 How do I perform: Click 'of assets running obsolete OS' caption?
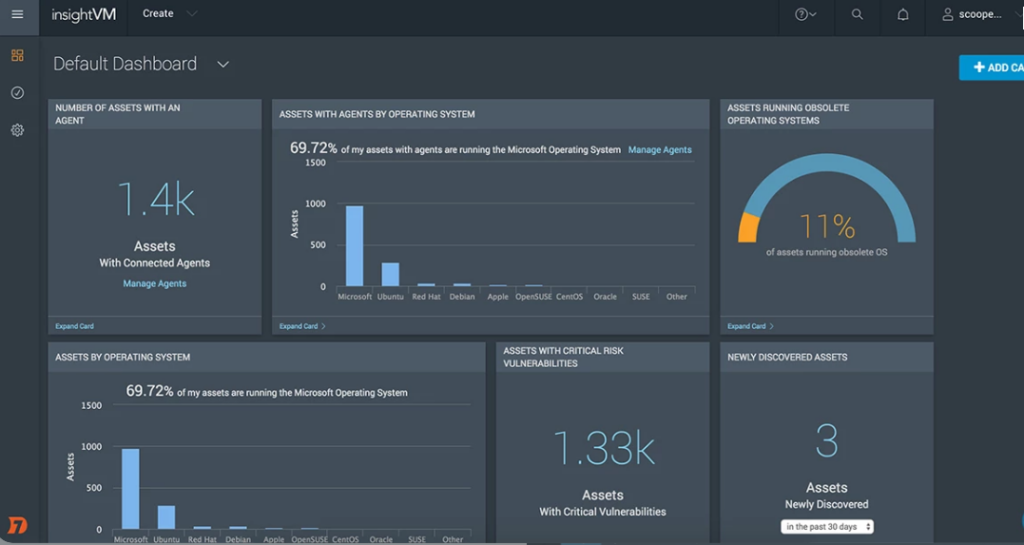pyautogui.click(x=827, y=252)
